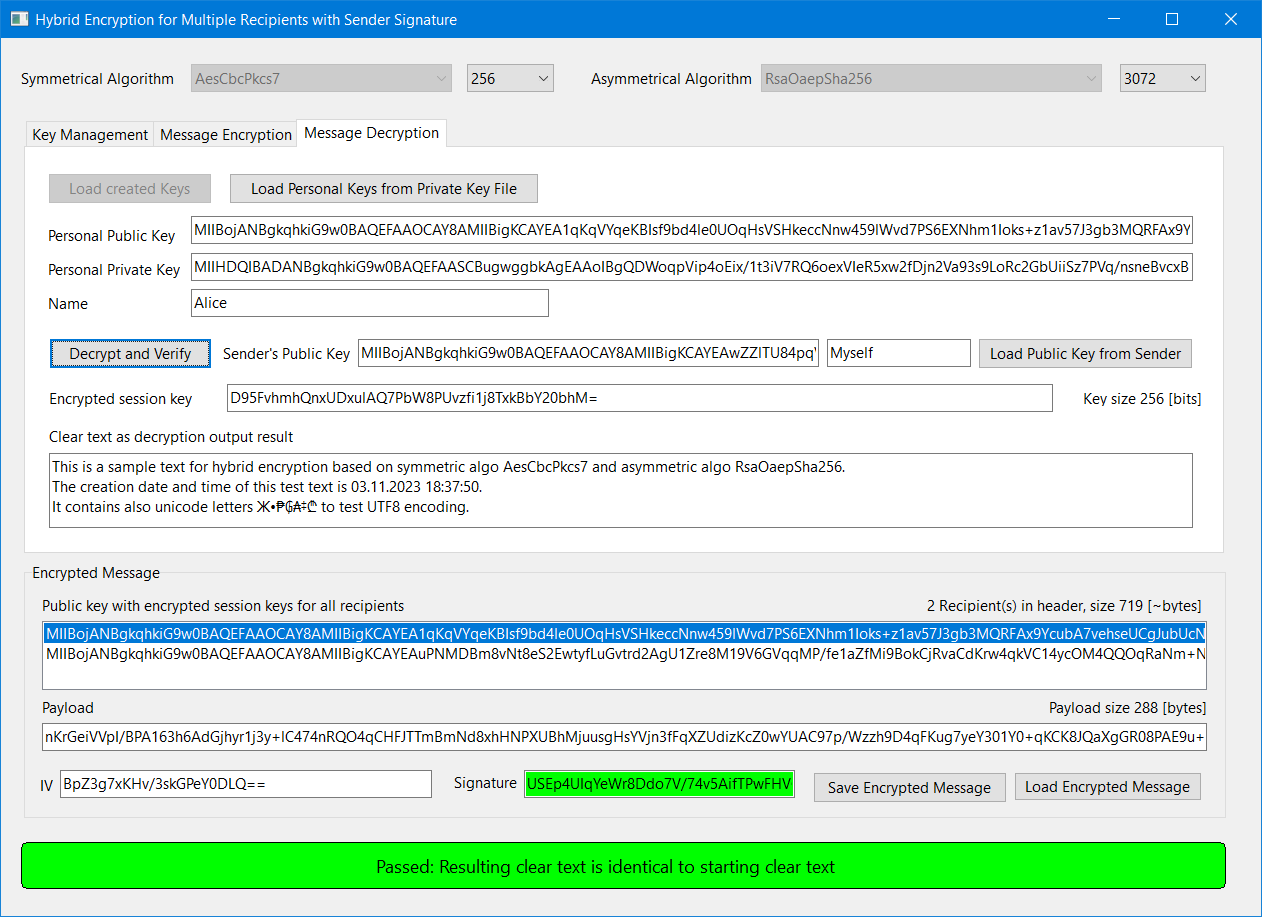This screenshot has width=1262, height=917.
Task: Click the disabled Load created Keys button
Action: click(129, 188)
